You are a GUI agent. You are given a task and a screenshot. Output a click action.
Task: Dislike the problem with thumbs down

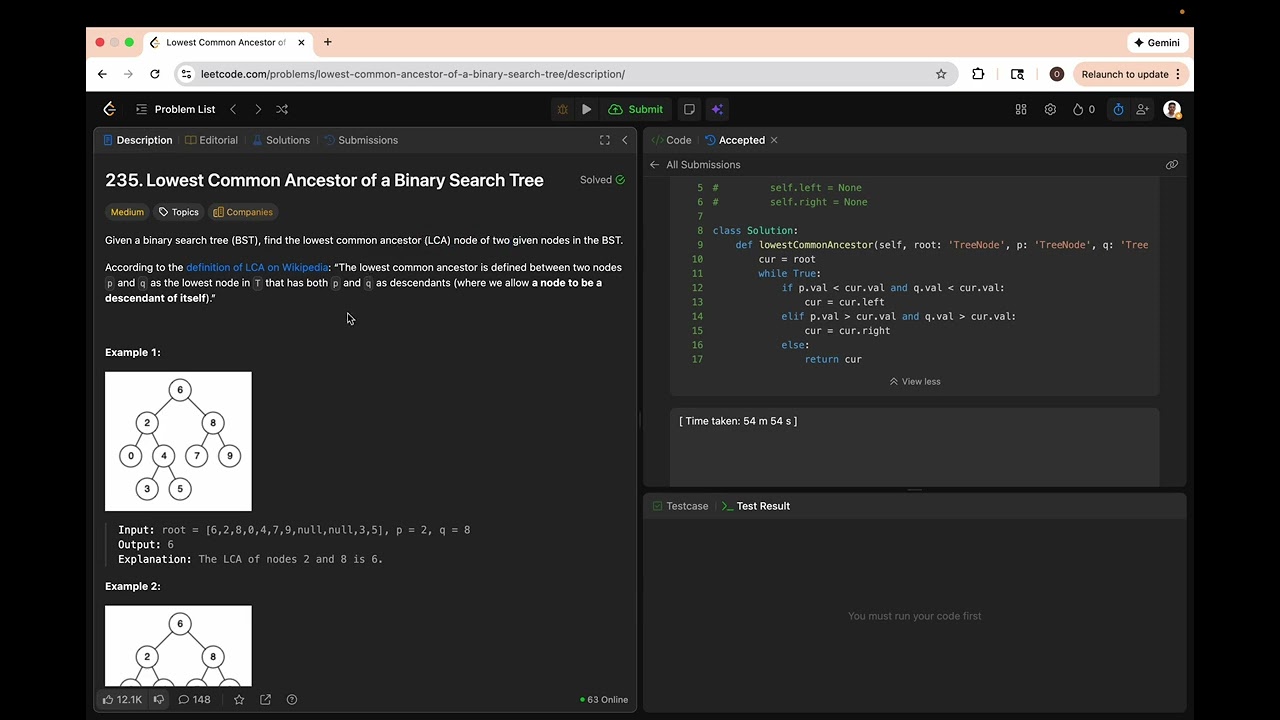(158, 700)
